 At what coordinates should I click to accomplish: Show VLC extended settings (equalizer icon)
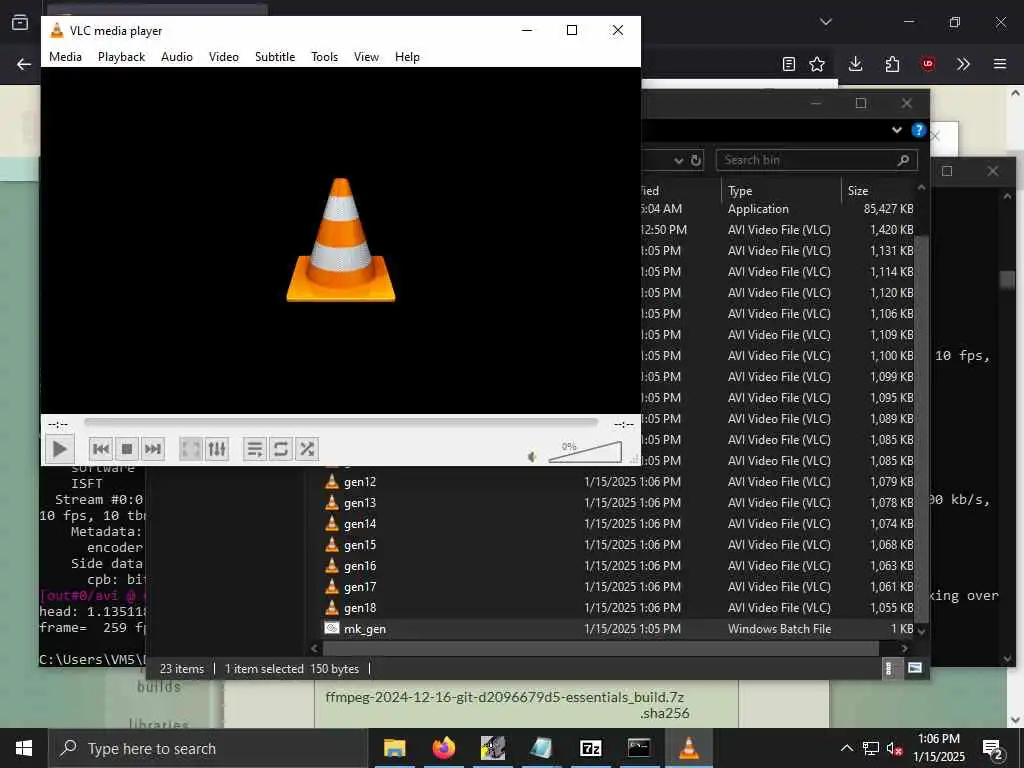[x=216, y=449]
